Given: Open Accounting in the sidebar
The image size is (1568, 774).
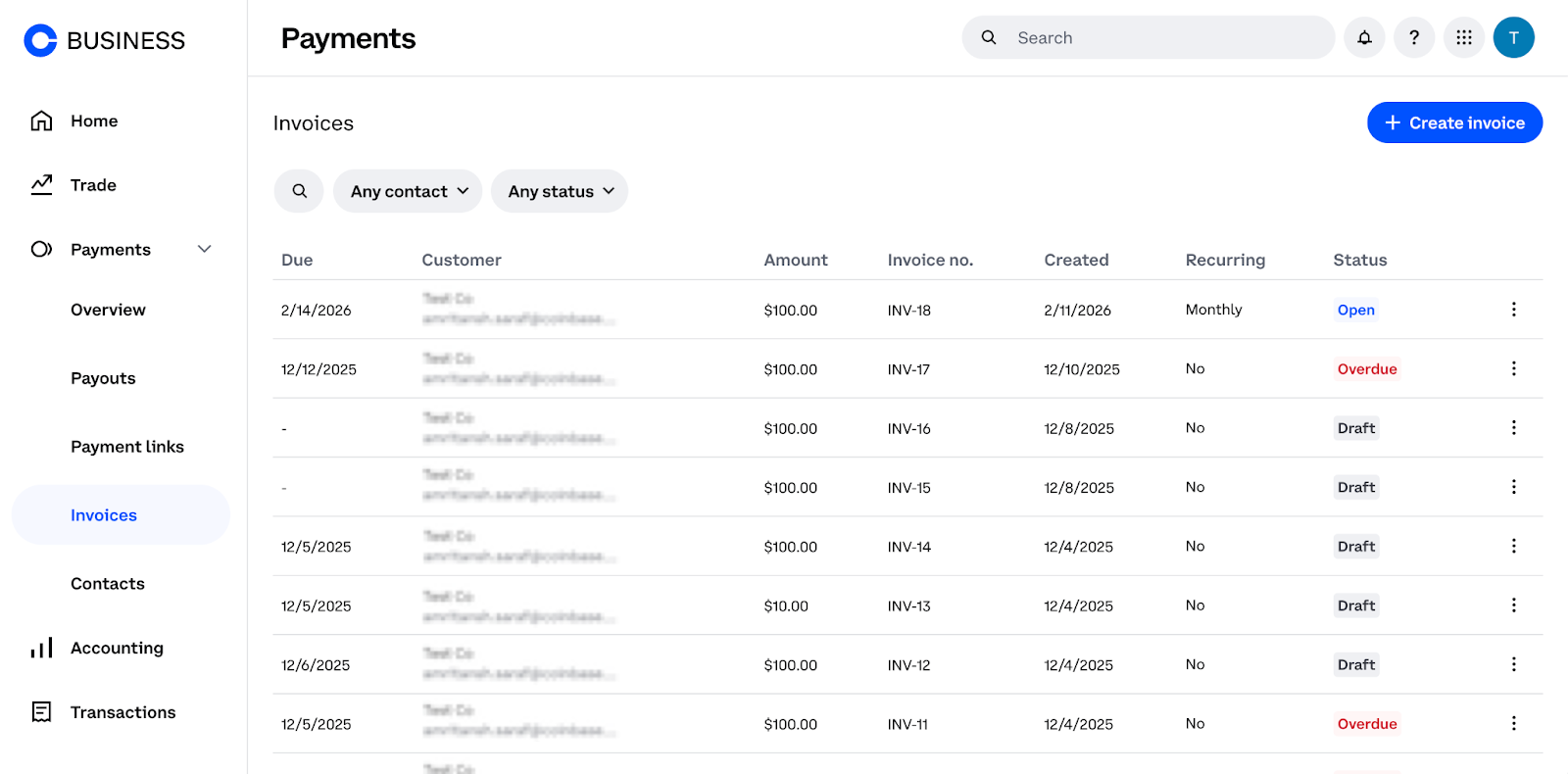Looking at the screenshot, I should (117, 648).
